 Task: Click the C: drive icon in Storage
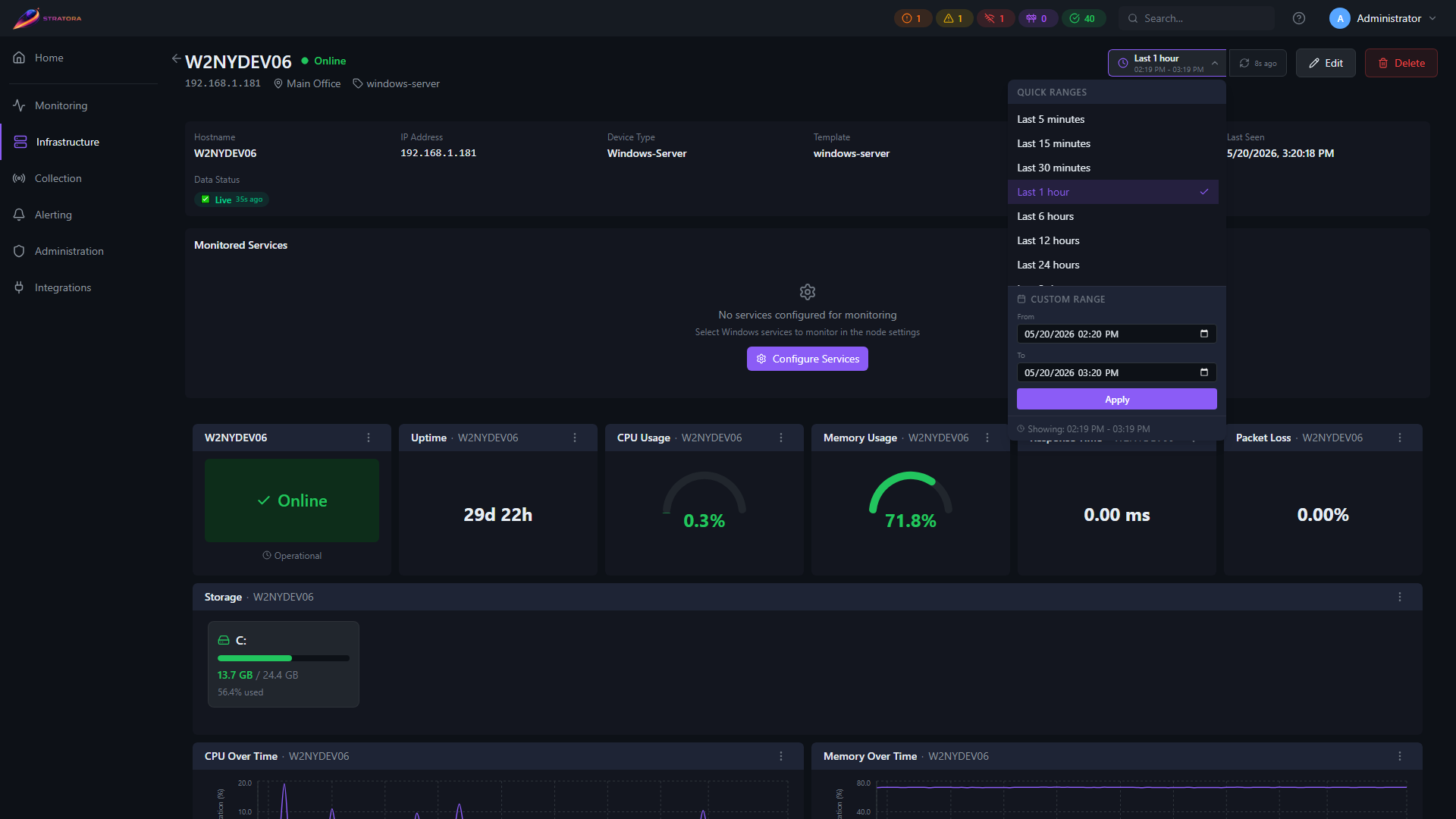[x=224, y=640]
